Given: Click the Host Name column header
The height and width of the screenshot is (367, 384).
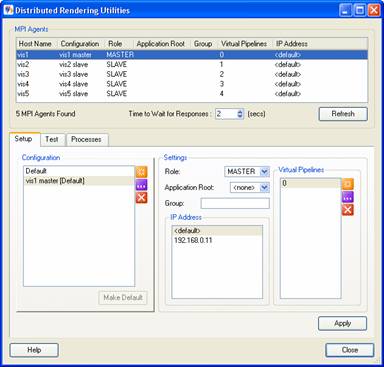Looking at the screenshot, I should pyautogui.click(x=37, y=44).
